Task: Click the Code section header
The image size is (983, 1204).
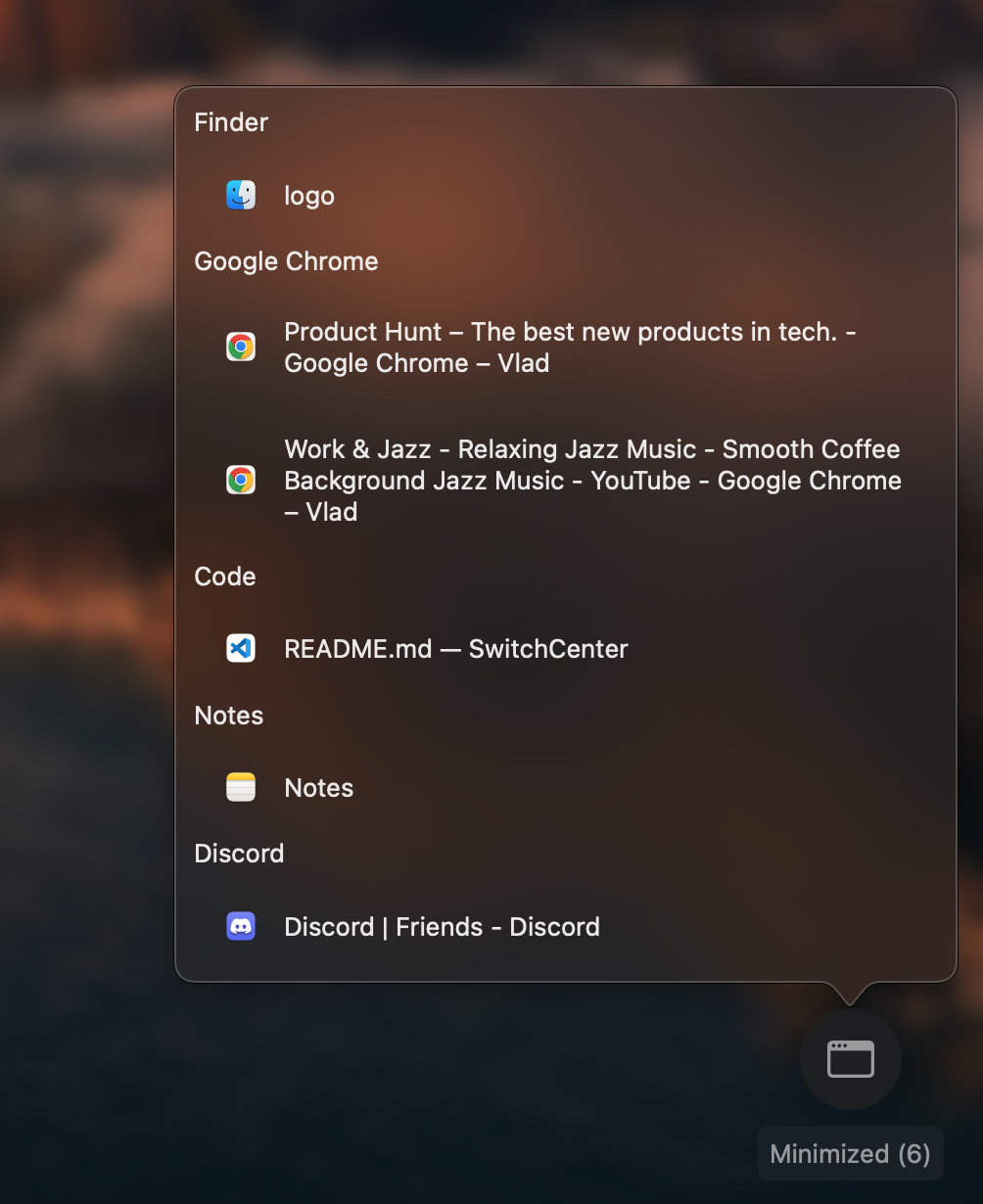Action: pyautogui.click(x=225, y=577)
